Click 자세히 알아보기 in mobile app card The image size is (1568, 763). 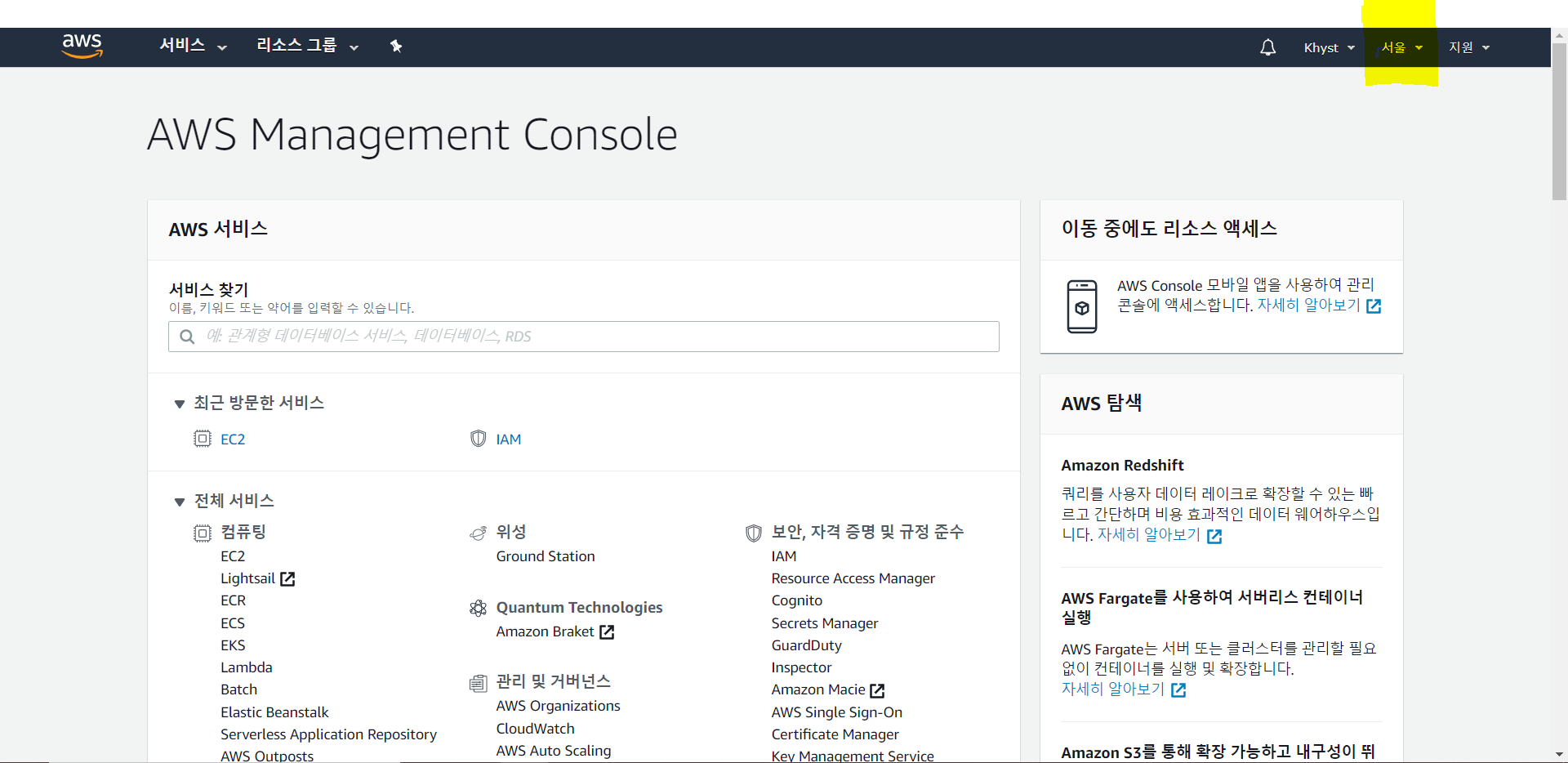1308,306
